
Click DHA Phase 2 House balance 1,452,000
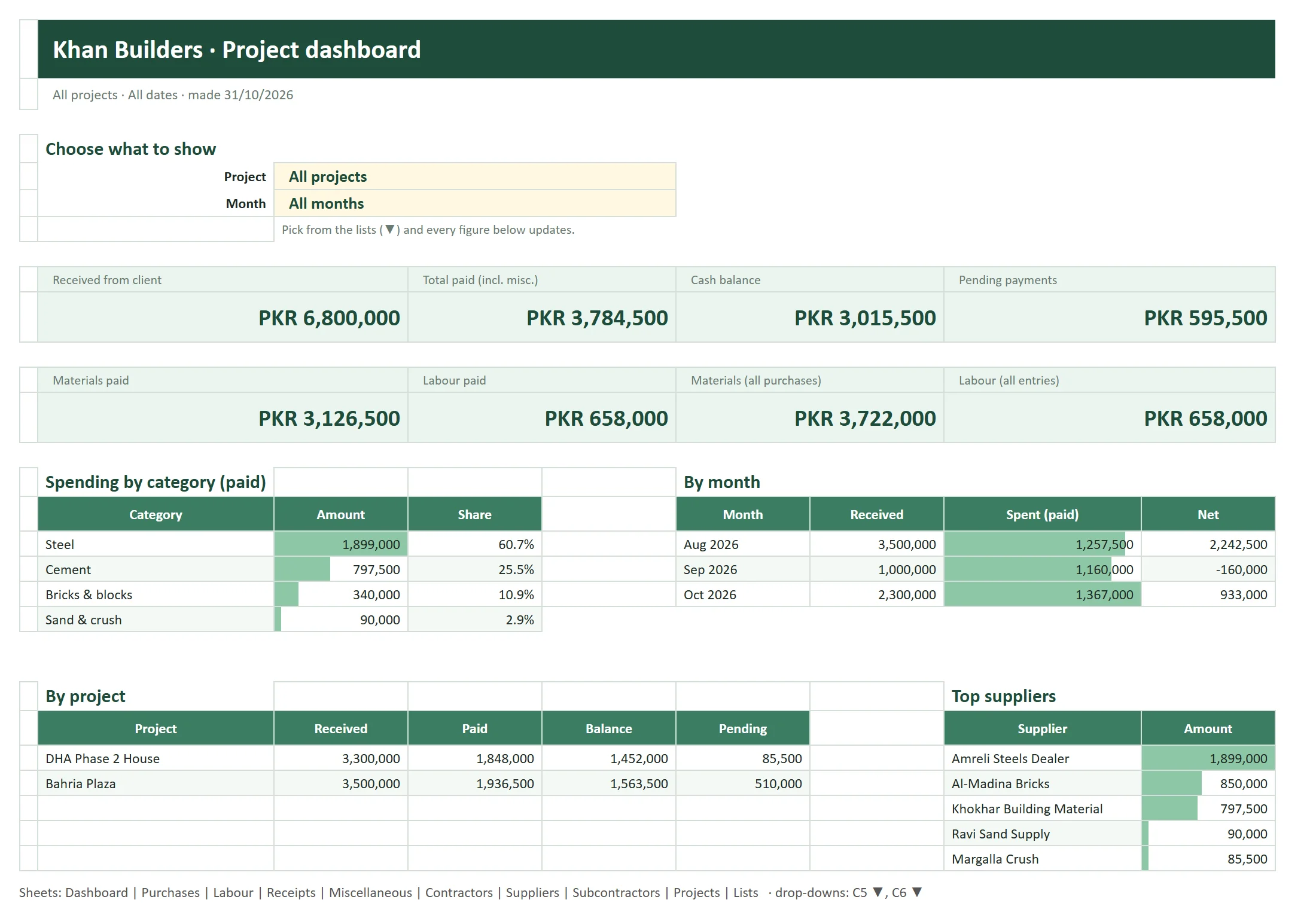pos(609,758)
